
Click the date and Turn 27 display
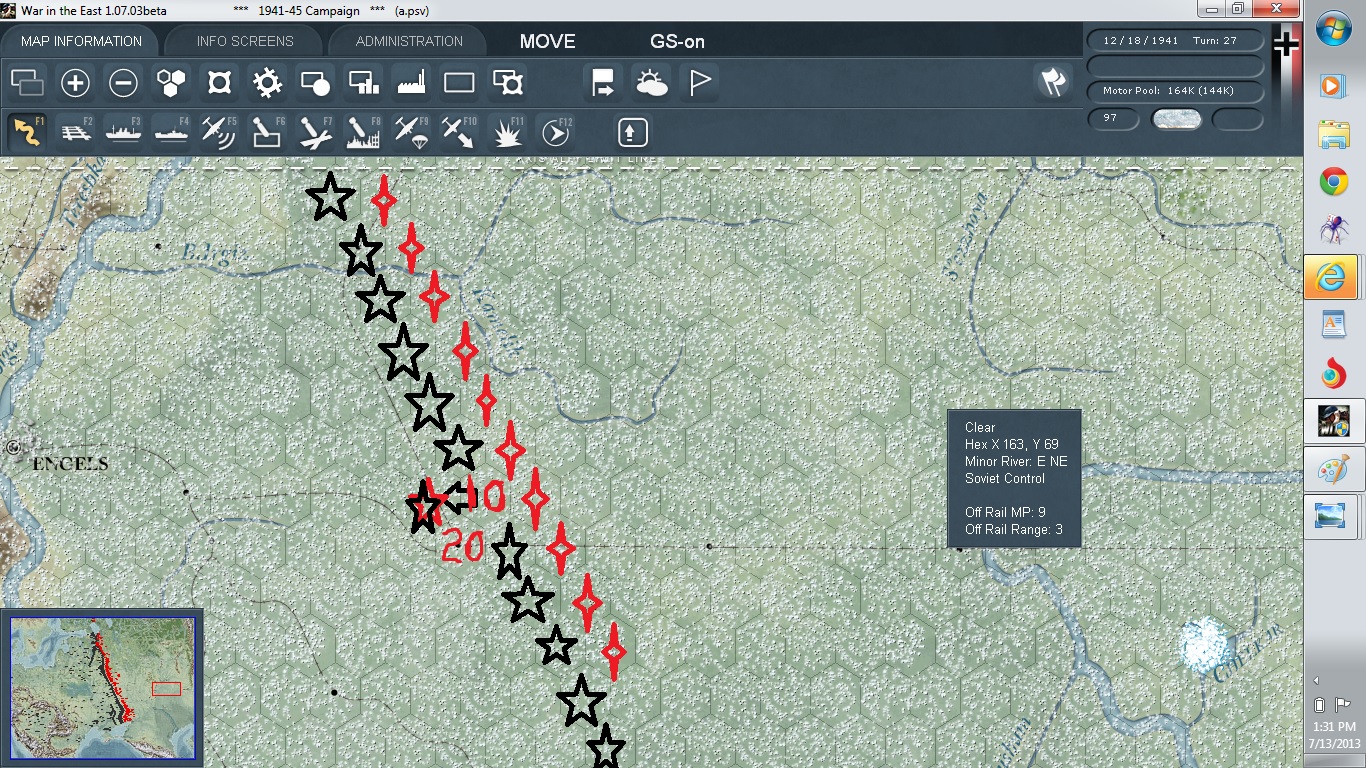1175,41
